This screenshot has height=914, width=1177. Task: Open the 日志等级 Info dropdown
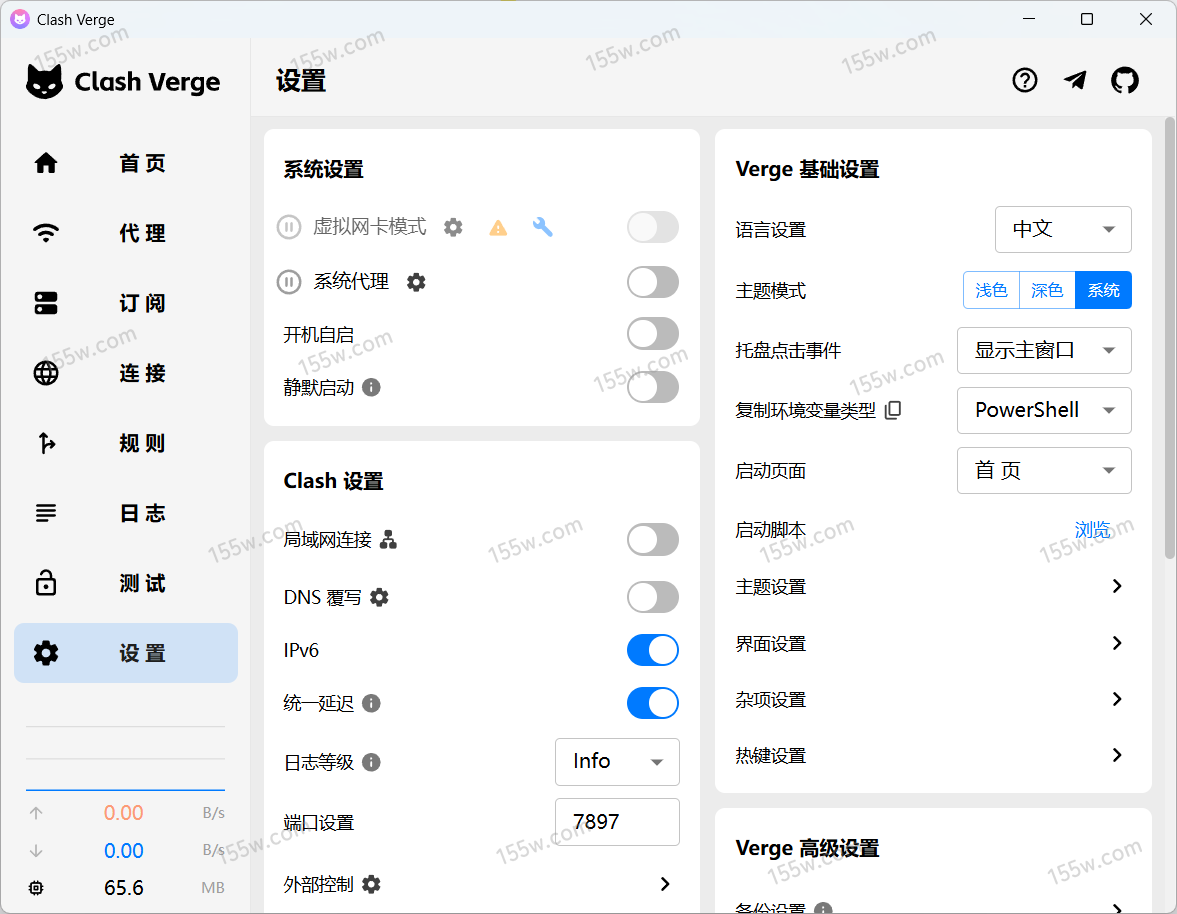(617, 762)
